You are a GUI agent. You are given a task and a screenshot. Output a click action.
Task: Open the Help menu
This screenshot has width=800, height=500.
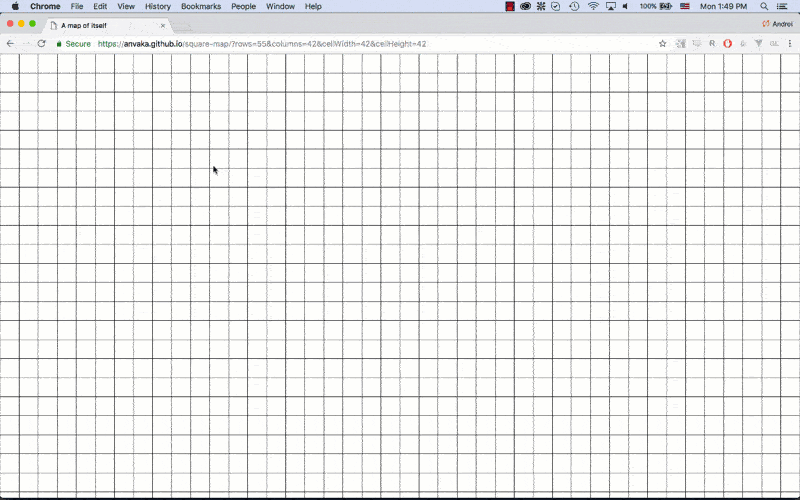pos(313,6)
